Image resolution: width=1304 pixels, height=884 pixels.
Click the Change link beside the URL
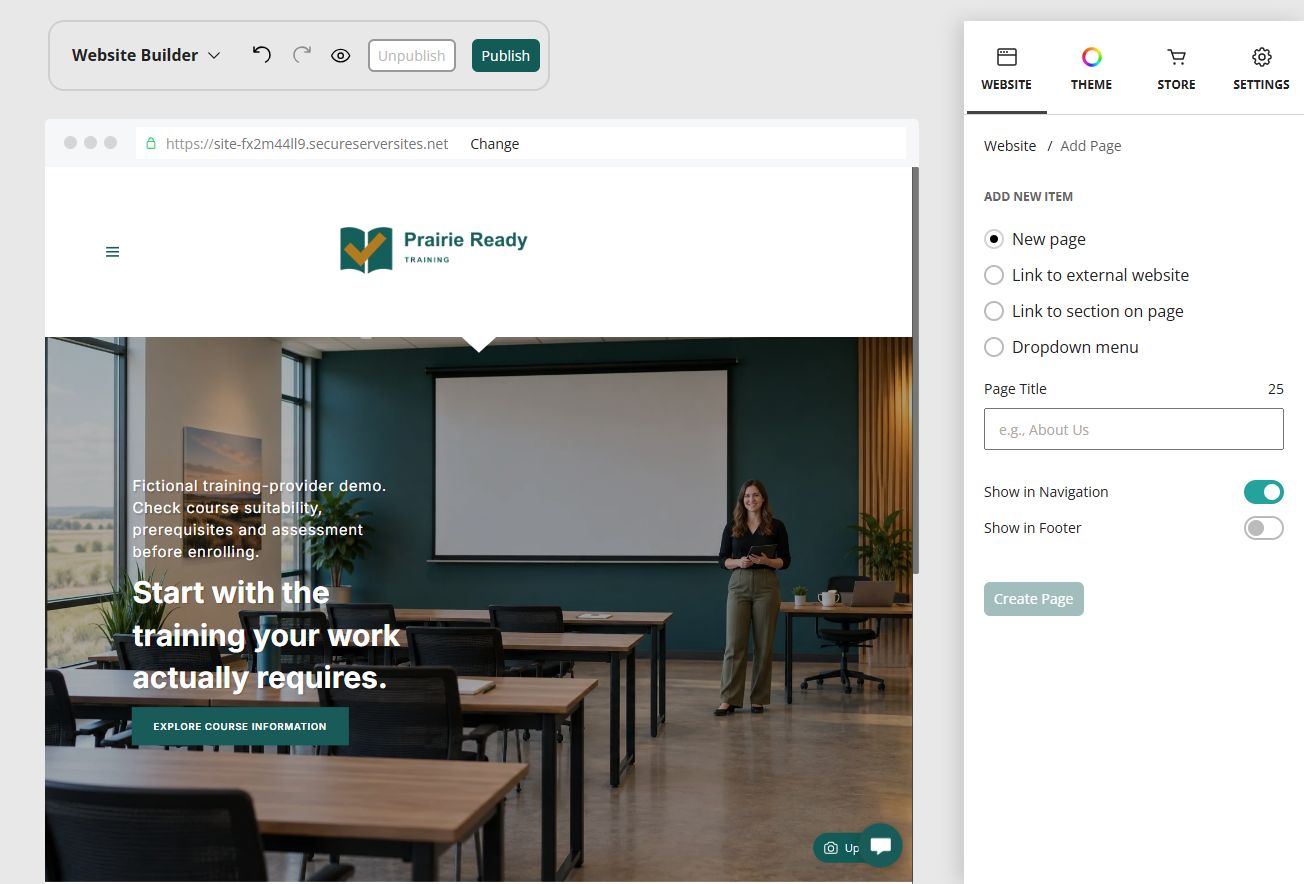tap(495, 144)
